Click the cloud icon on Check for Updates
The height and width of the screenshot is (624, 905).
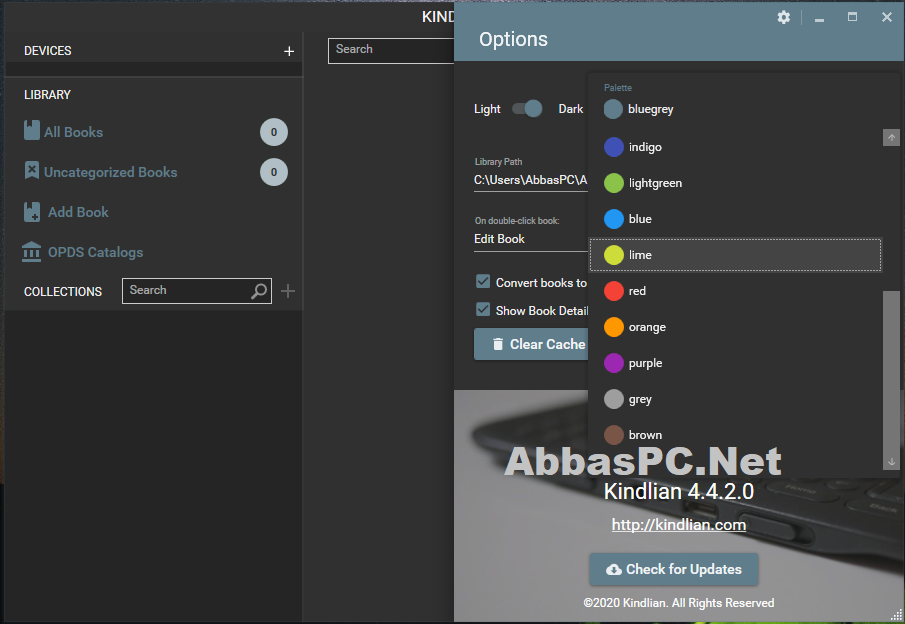coord(614,569)
